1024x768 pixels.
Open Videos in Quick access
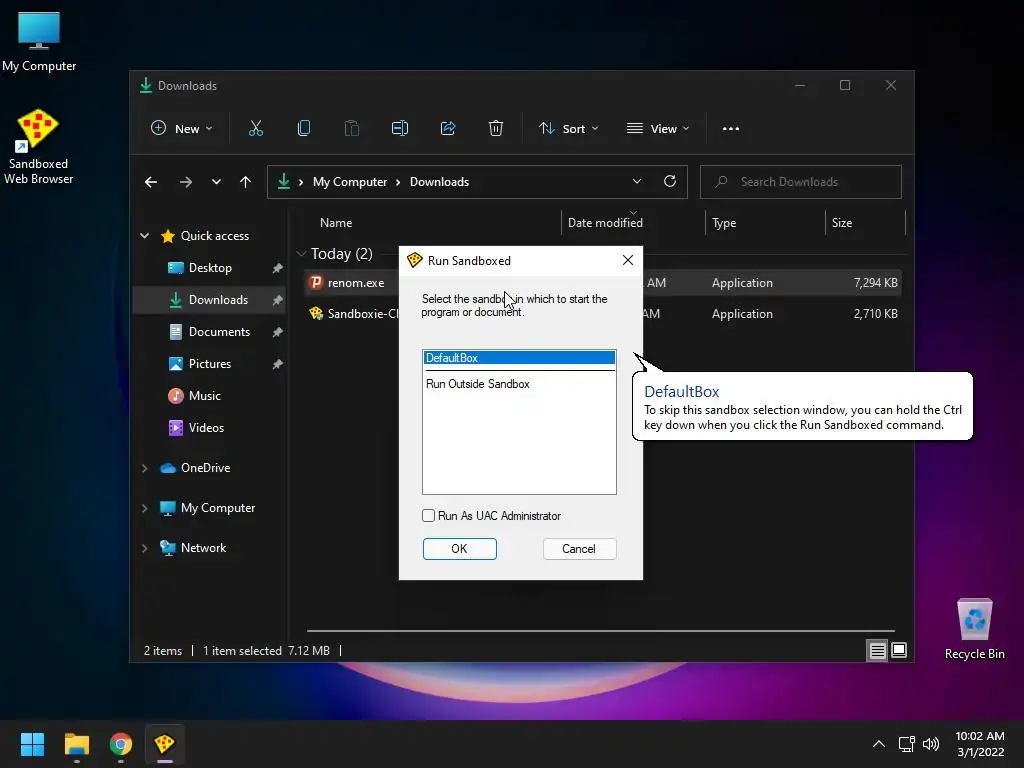point(210,428)
